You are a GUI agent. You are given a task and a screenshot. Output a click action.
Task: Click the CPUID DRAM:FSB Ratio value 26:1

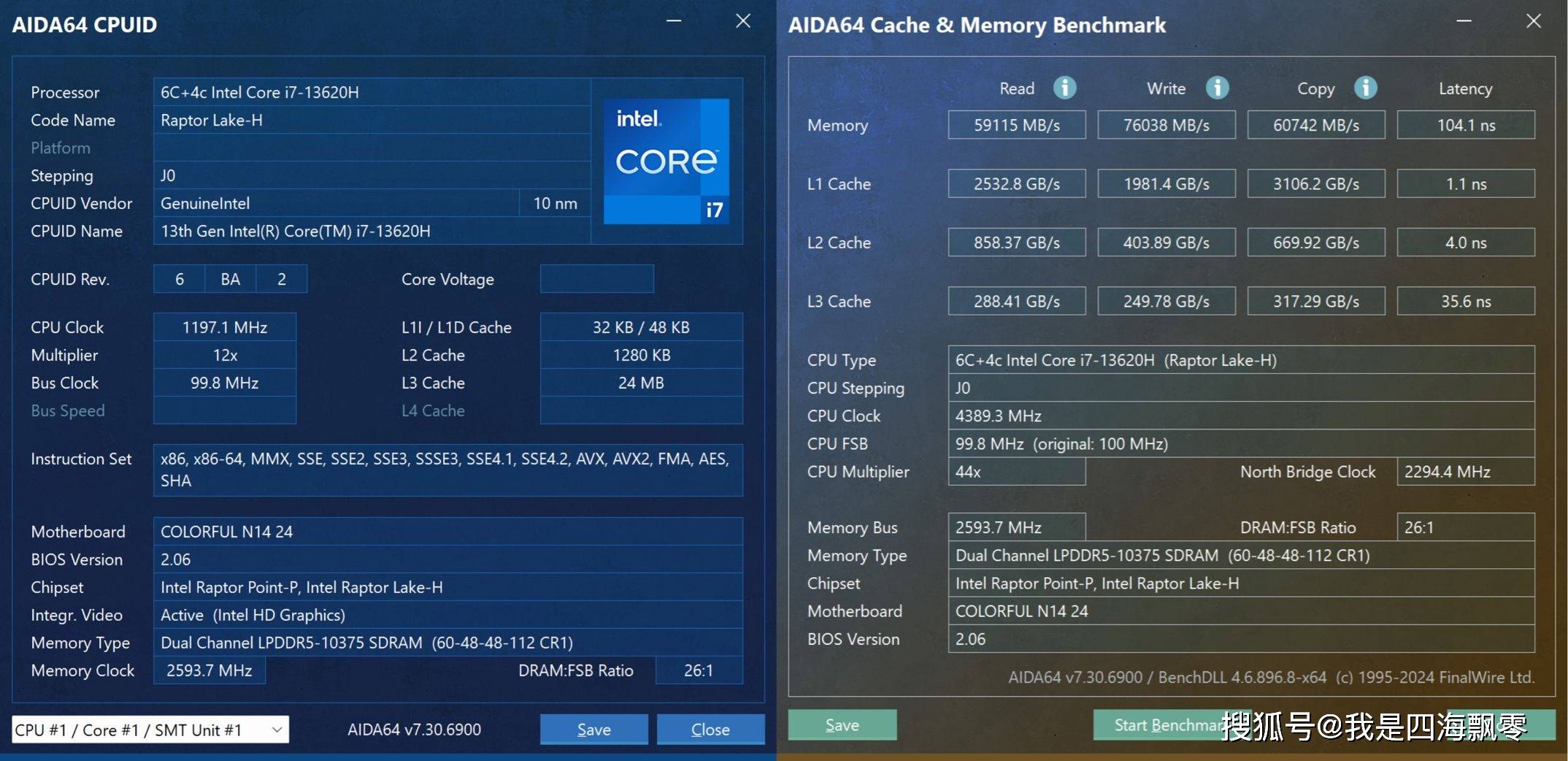pos(699,670)
